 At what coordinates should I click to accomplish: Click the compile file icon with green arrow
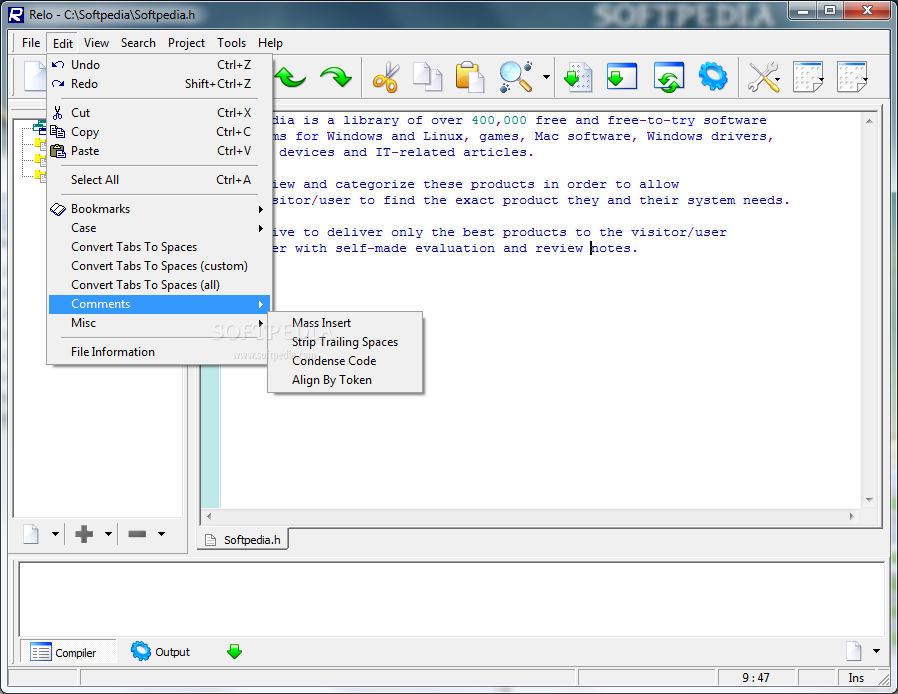[x=578, y=77]
